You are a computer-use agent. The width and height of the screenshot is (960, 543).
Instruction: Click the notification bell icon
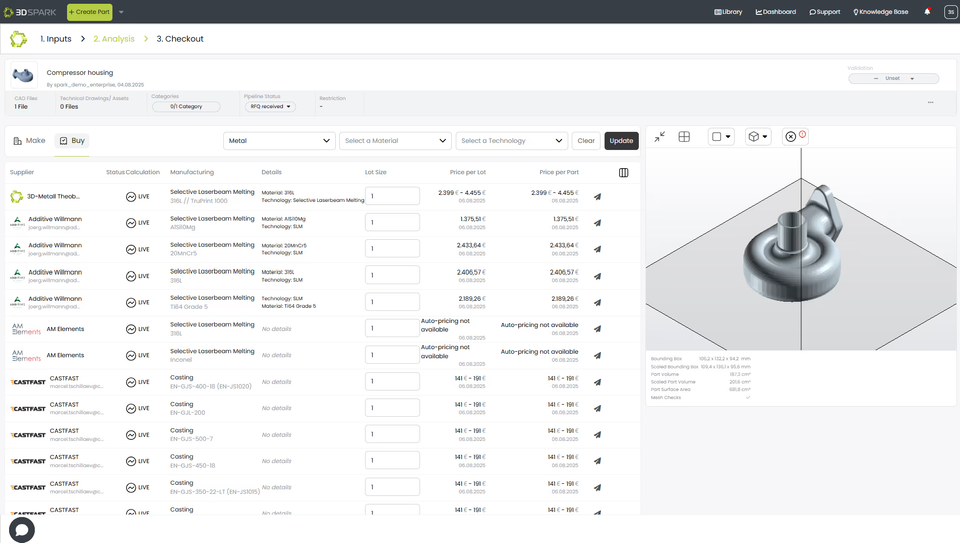tap(927, 12)
